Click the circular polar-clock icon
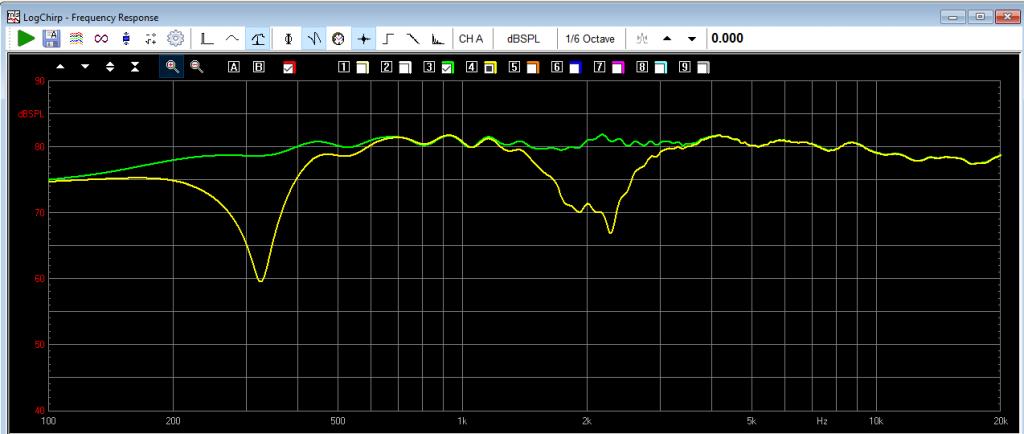 pos(338,39)
